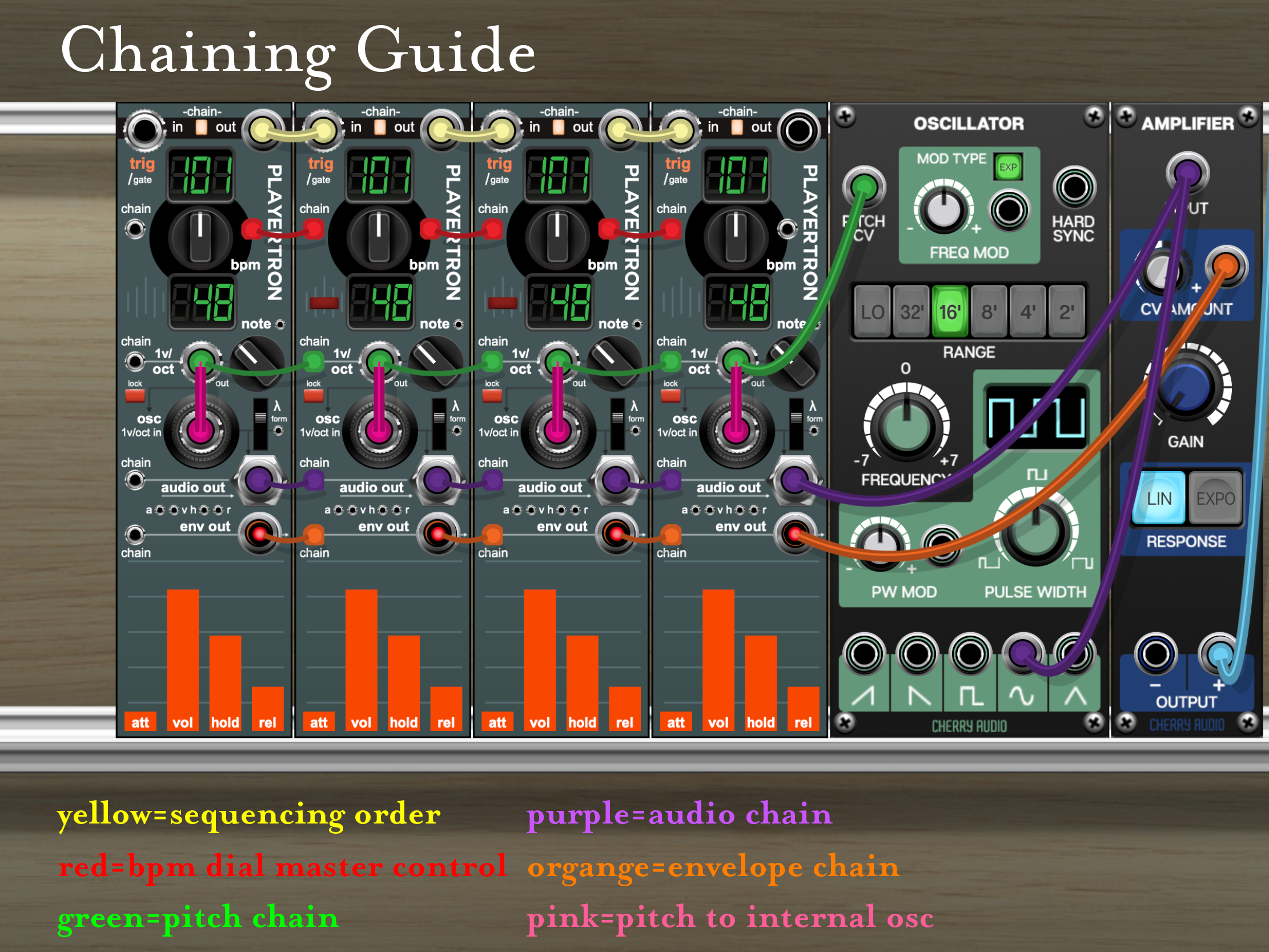Screen dimensions: 1269x952
Task: Click bpm dial on first Playertron
Action: (x=200, y=236)
